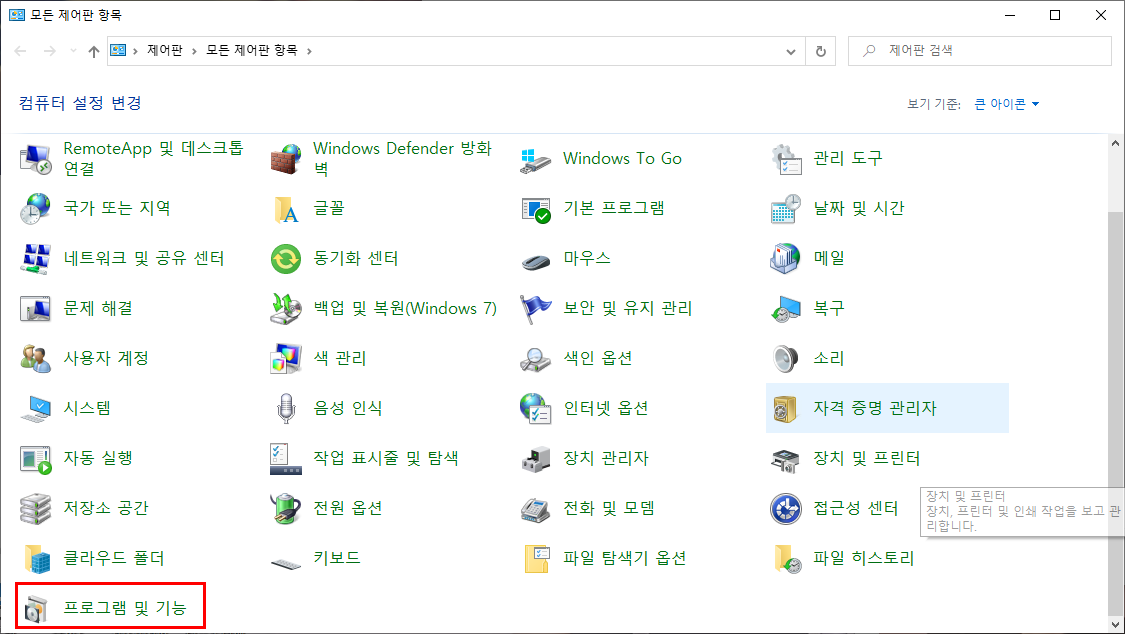Open the 국가 또는 지역 globe icon
The width and height of the screenshot is (1125, 634).
[x=34, y=209]
